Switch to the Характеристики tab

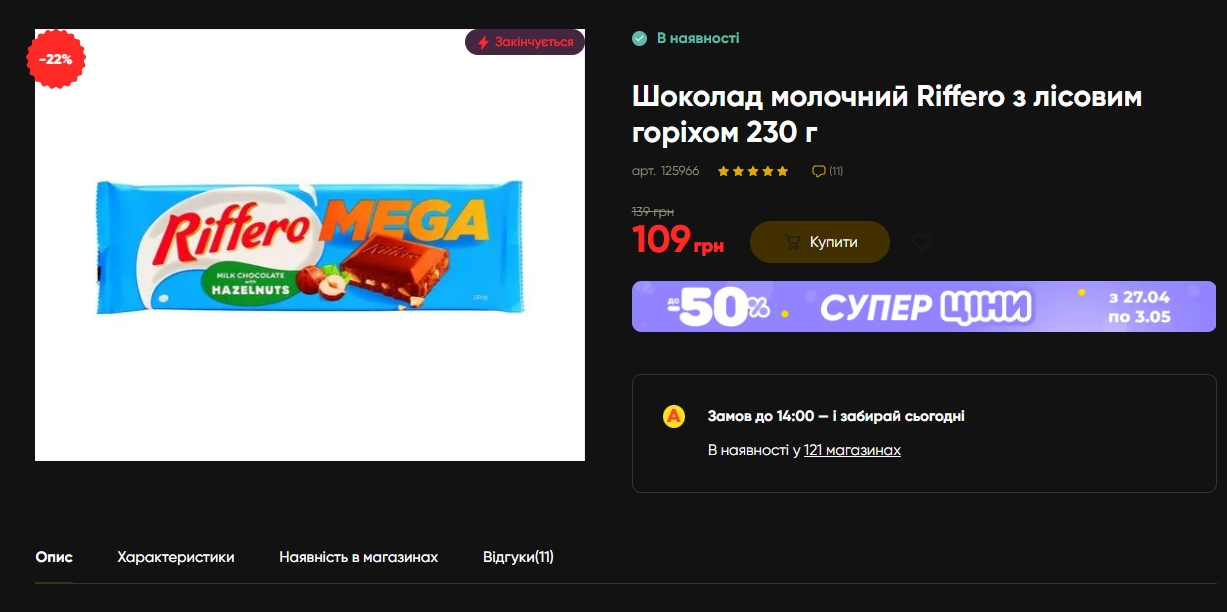point(176,557)
